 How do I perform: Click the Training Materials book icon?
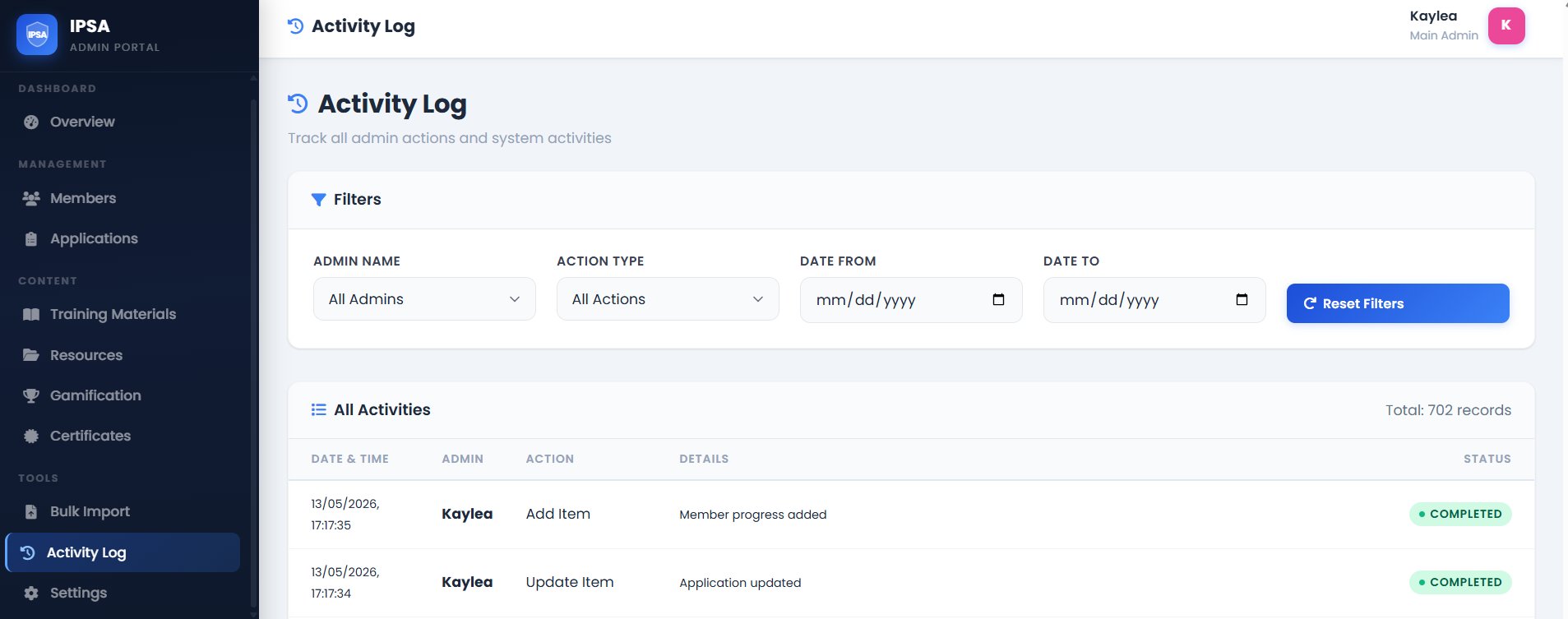31,314
